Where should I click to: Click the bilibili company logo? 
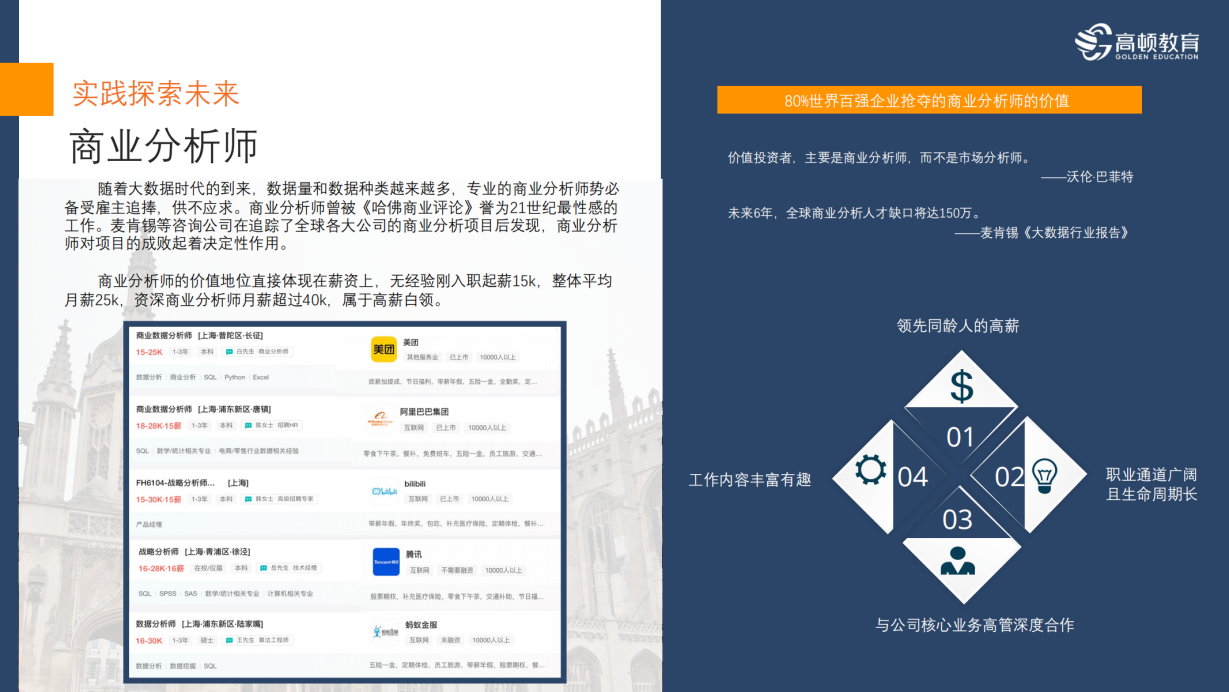coord(384,491)
